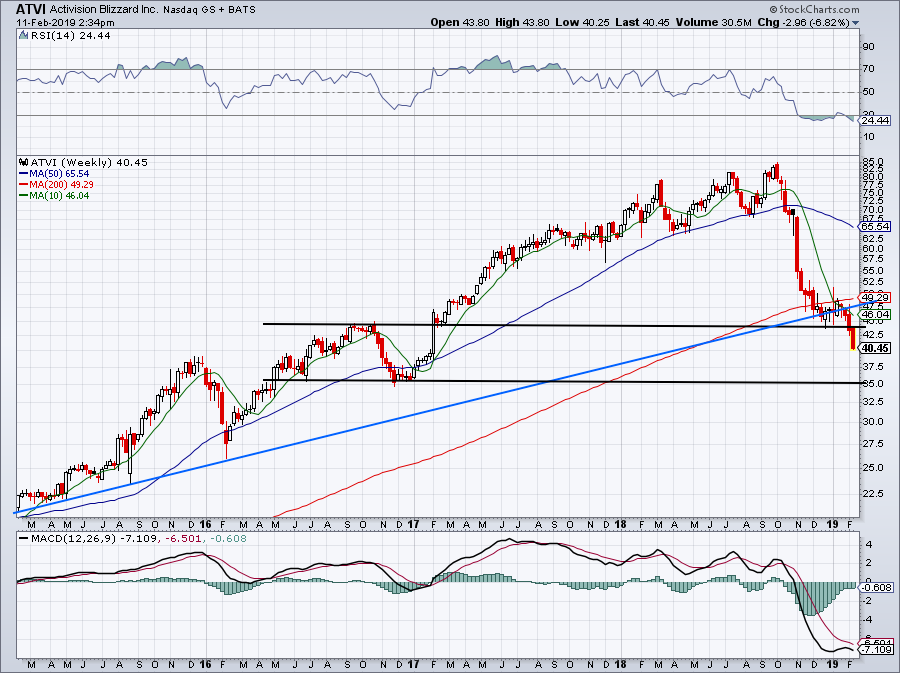Click the Chg -2.96 (-6.82%) value
The image size is (900, 673).
[803, 22]
